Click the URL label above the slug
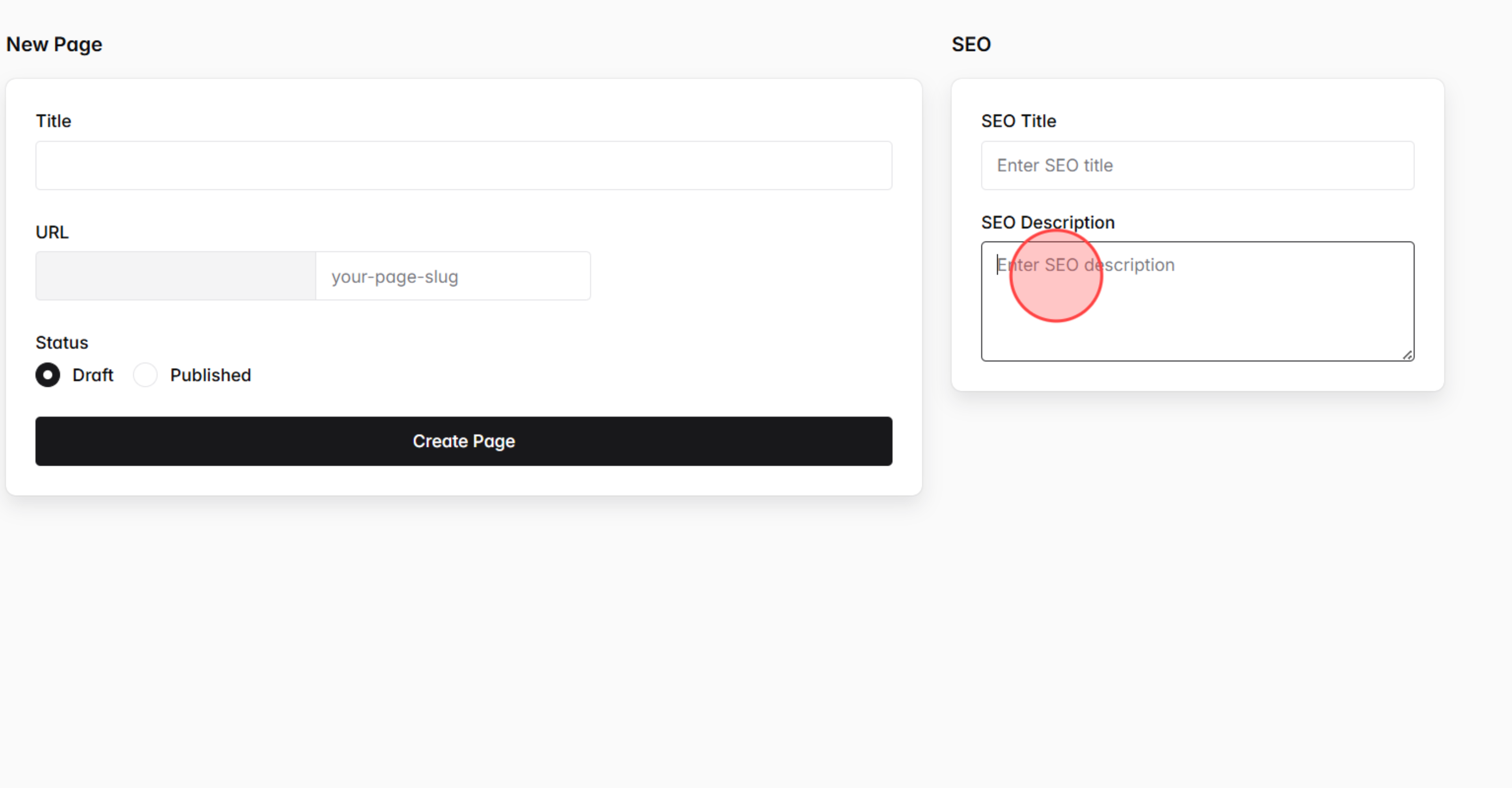The image size is (1512, 788). (52, 232)
